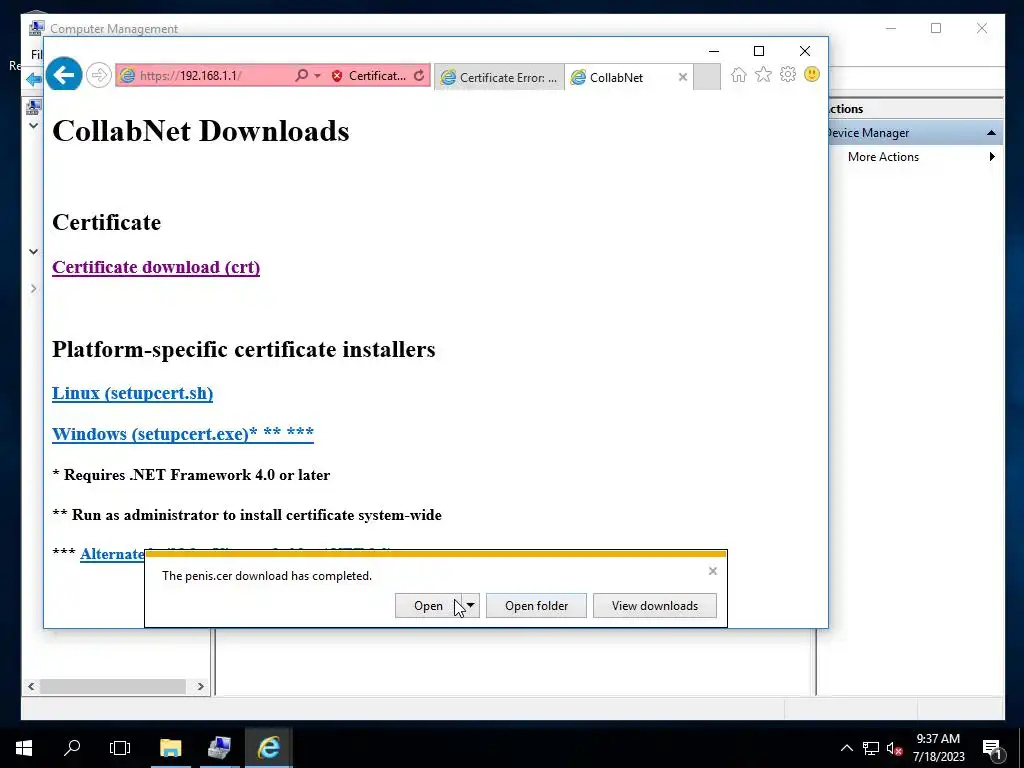Go back with the blue back arrow in Internet Explorer
The height and width of the screenshot is (768, 1024).
pyautogui.click(x=63, y=75)
